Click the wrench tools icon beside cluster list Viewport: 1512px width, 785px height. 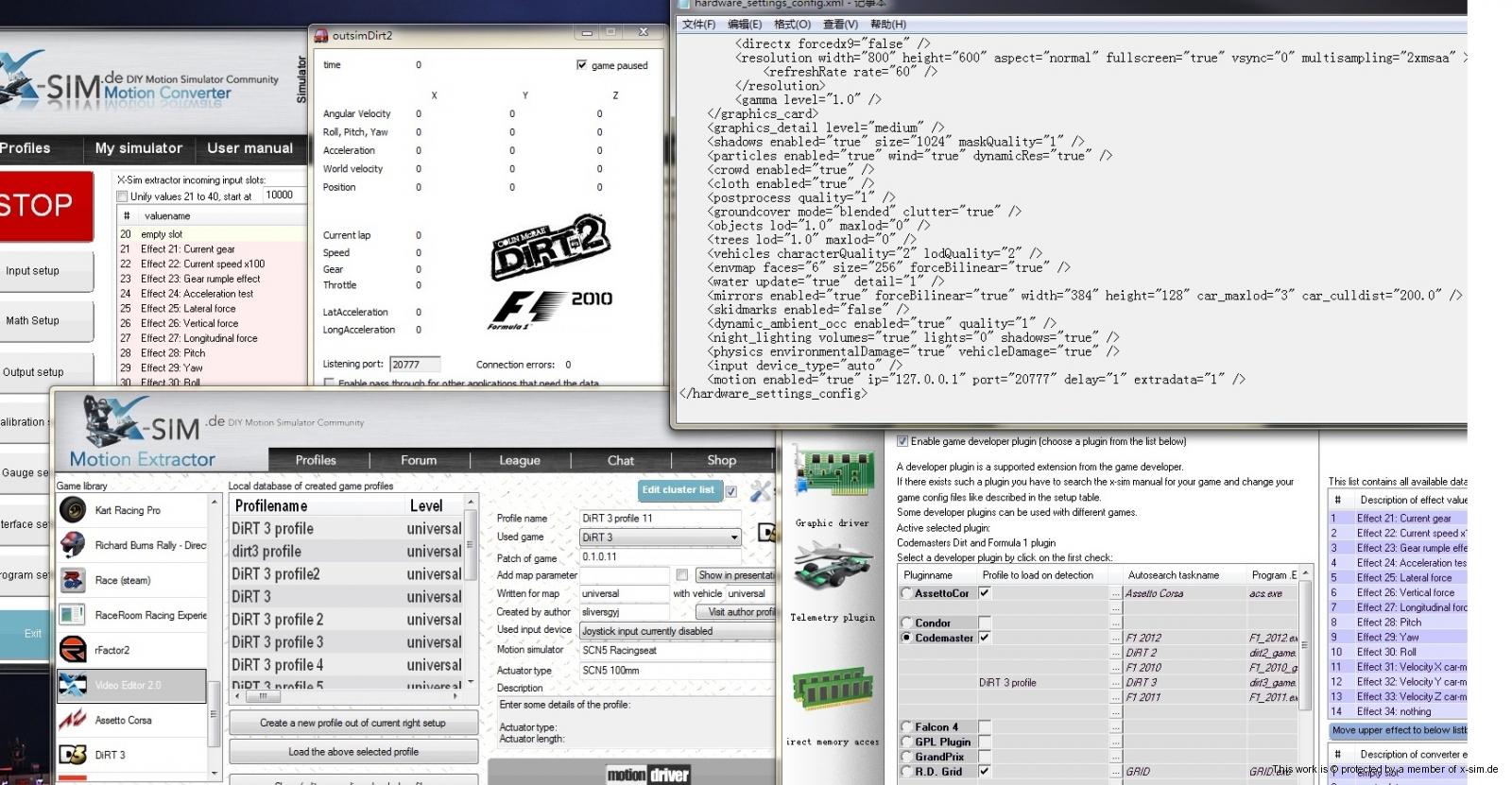[760, 491]
